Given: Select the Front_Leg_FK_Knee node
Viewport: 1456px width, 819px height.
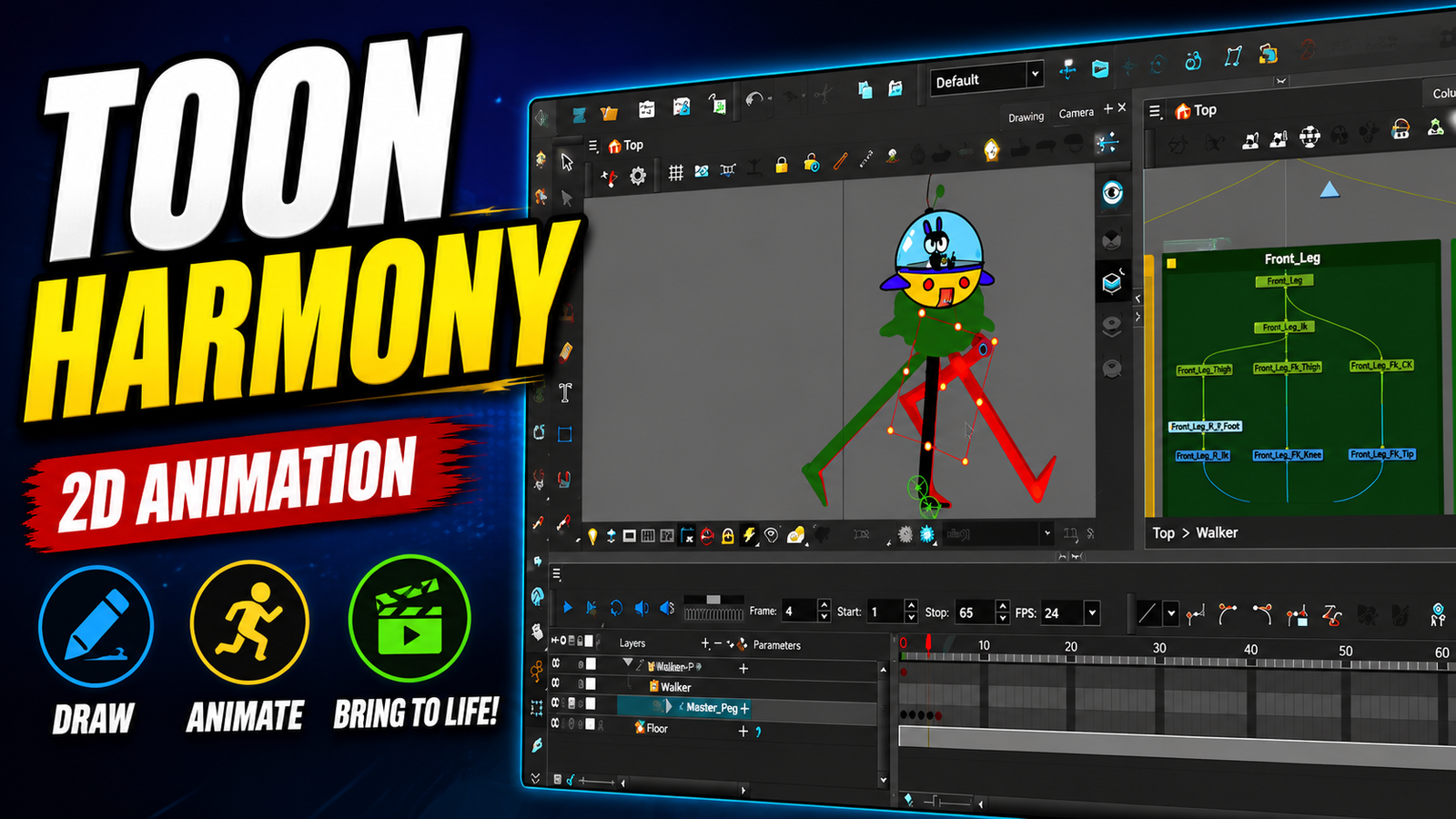Looking at the screenshot, I should click(1287, 455).
